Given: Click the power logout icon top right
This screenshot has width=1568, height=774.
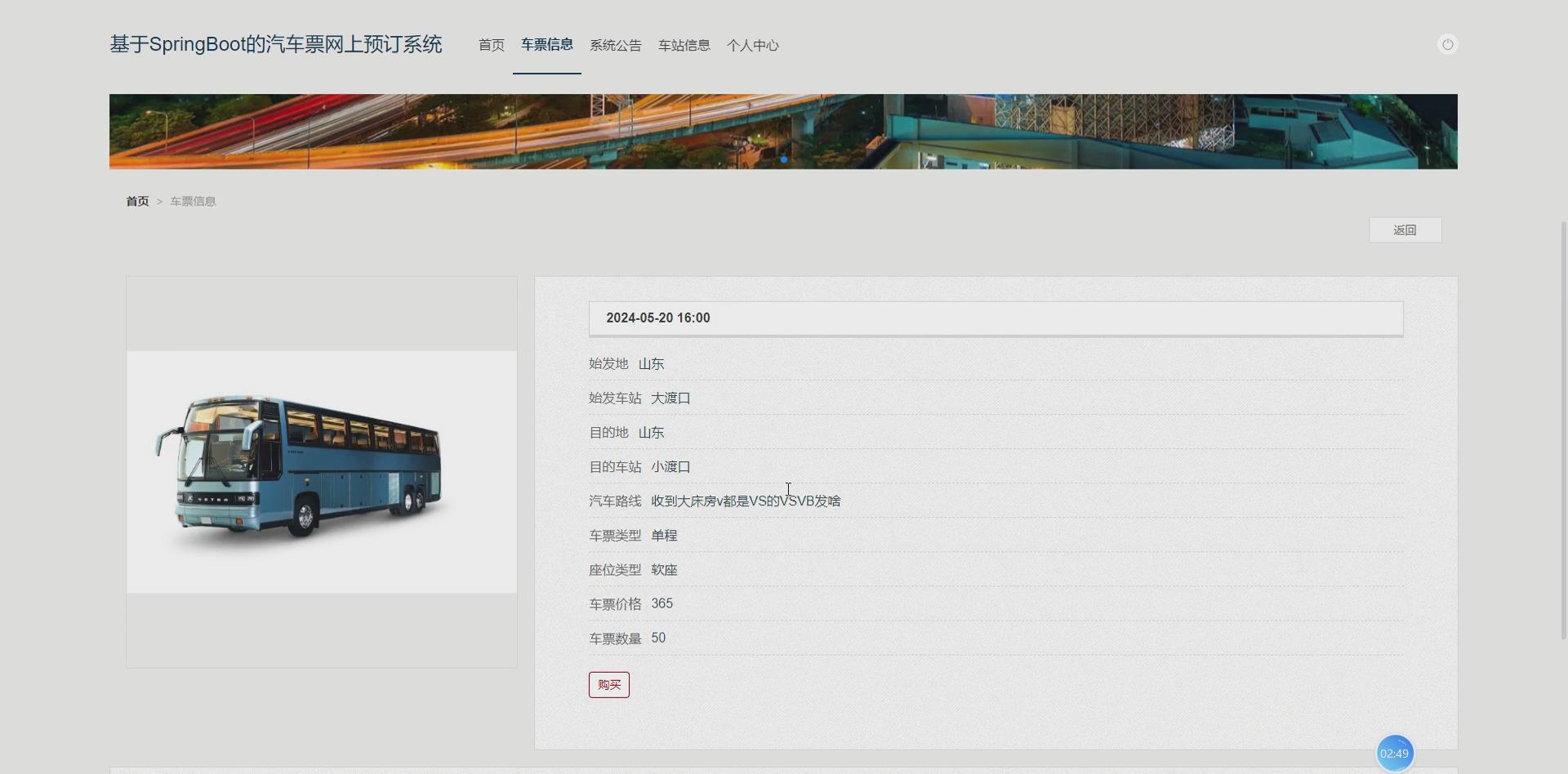Looking at the screenshot, I should coord(1447,44).
